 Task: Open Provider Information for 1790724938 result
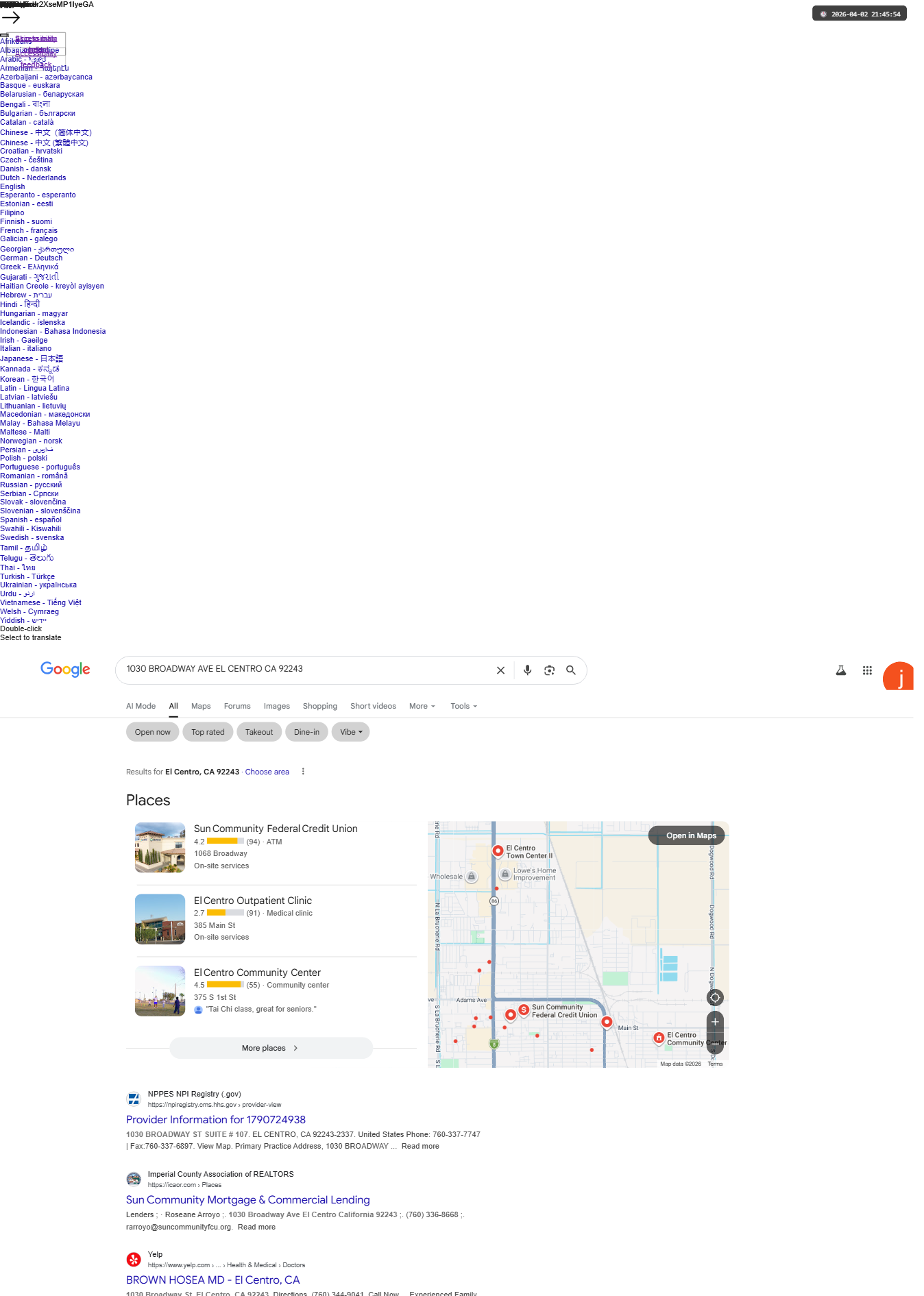pyautogui.click(x=216, y=1120)
